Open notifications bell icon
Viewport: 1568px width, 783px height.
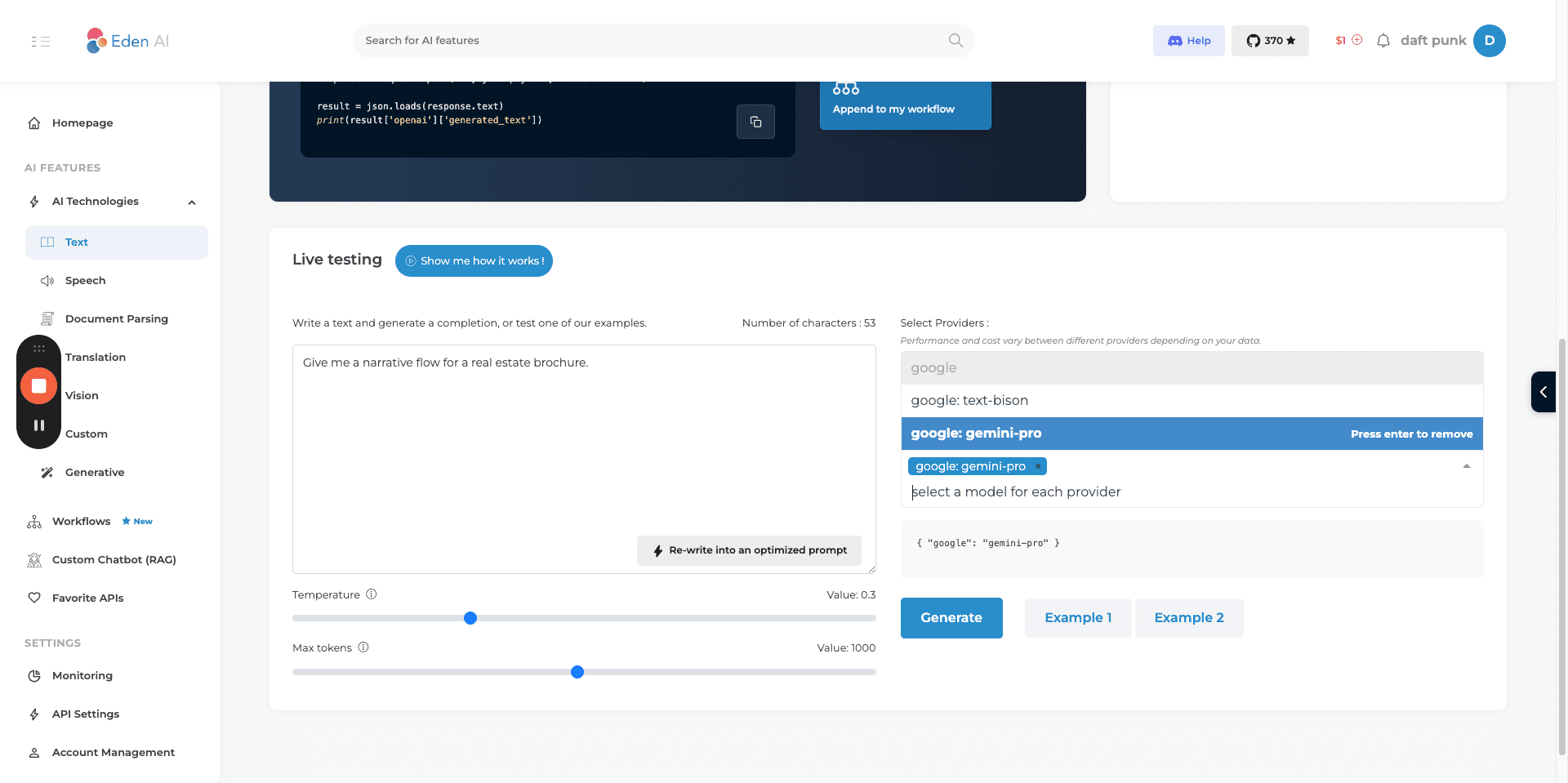pos(1383,41)
